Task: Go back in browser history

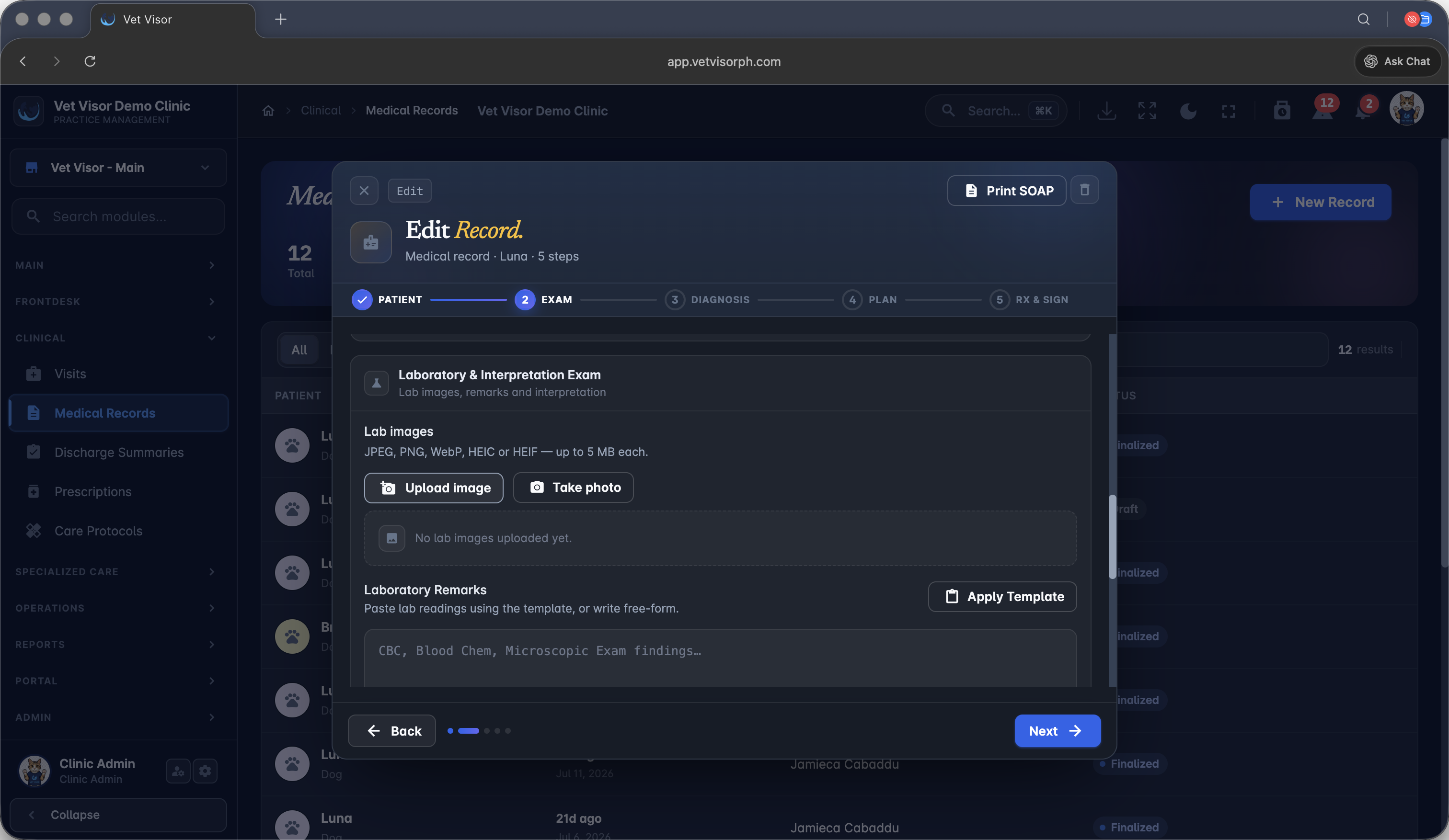Action: pos(23,61)
